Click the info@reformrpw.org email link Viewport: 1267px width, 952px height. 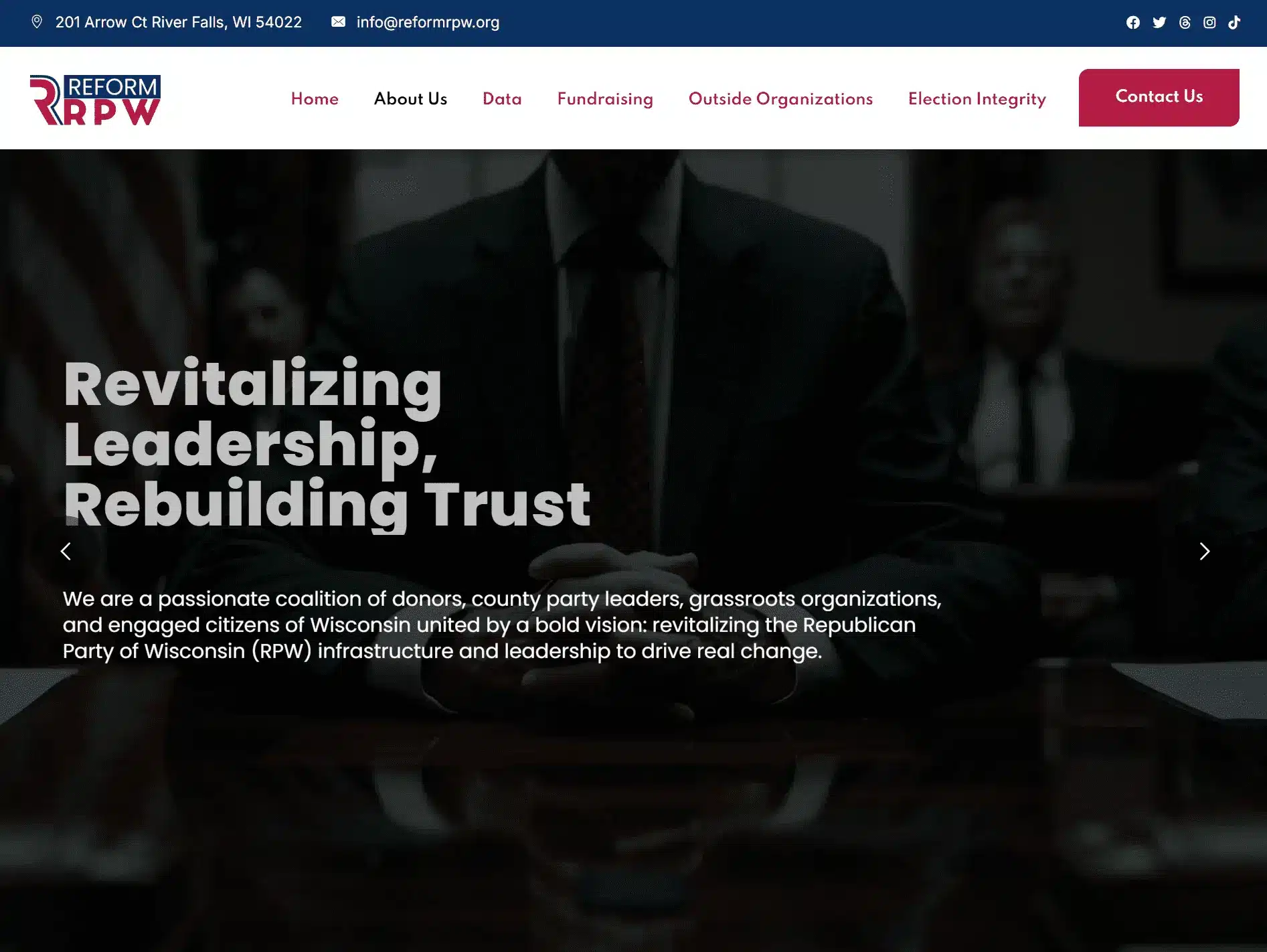click(x=428, y=22)
